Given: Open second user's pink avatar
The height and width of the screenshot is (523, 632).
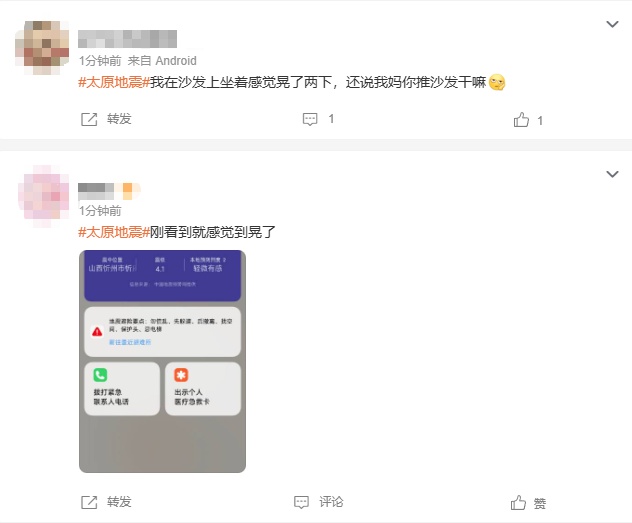Looking at the screenshot, I should click(x=44, y=196).
